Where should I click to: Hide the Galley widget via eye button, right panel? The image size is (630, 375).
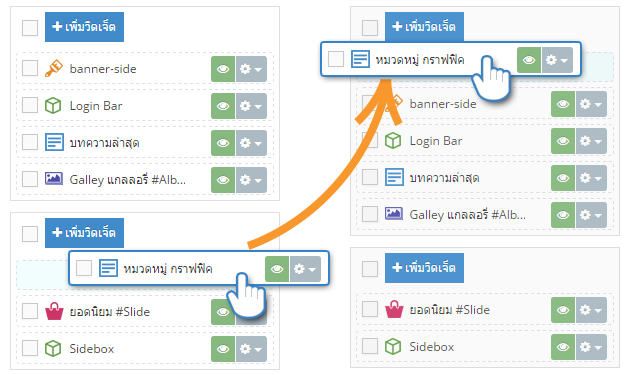point(563,215)
